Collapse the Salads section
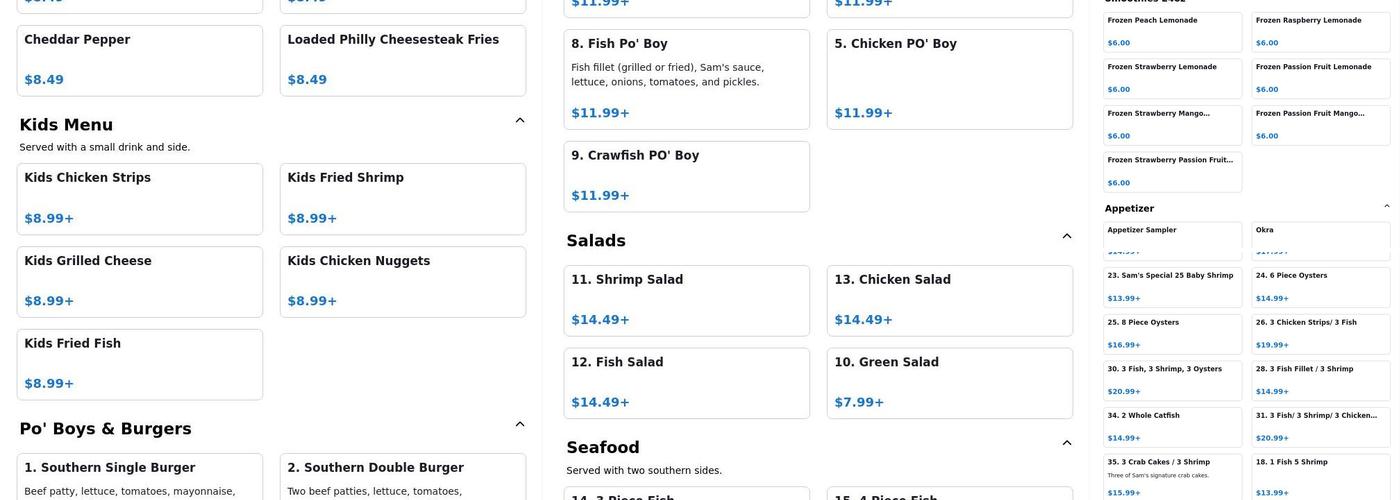The image size is (1400, 500). click(x=1067, y=237)
